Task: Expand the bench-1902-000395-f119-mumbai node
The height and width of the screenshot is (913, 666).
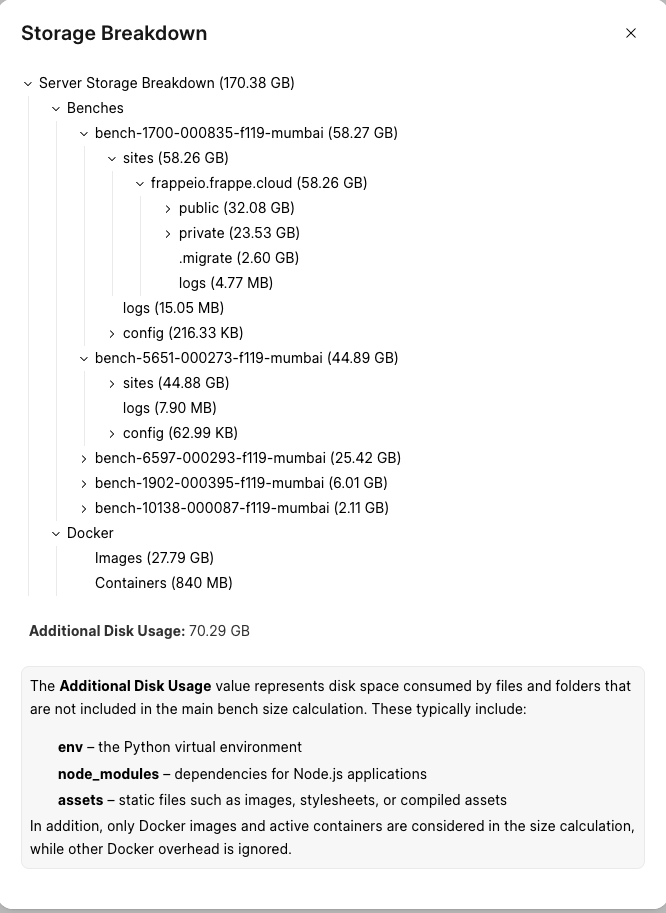Action: tap(84, 483)
